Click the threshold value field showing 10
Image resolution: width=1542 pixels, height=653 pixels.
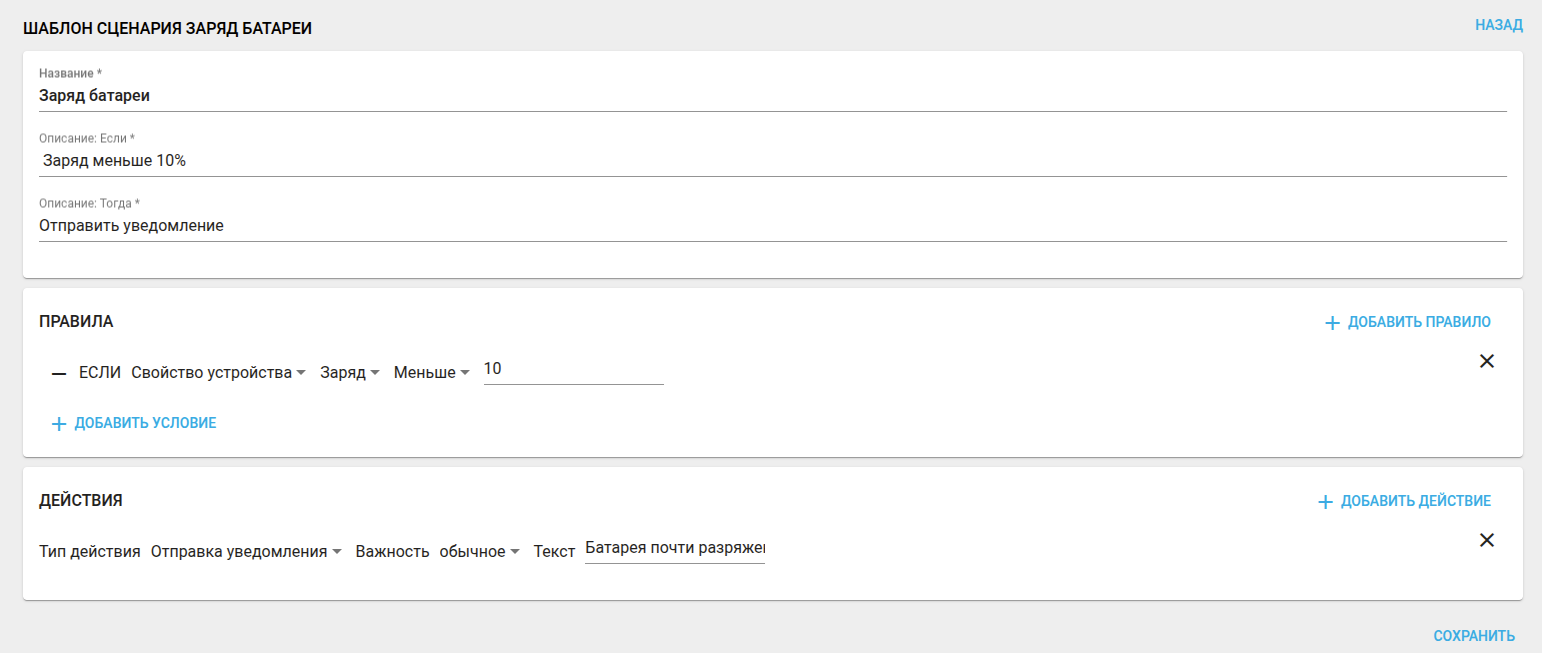573,370
